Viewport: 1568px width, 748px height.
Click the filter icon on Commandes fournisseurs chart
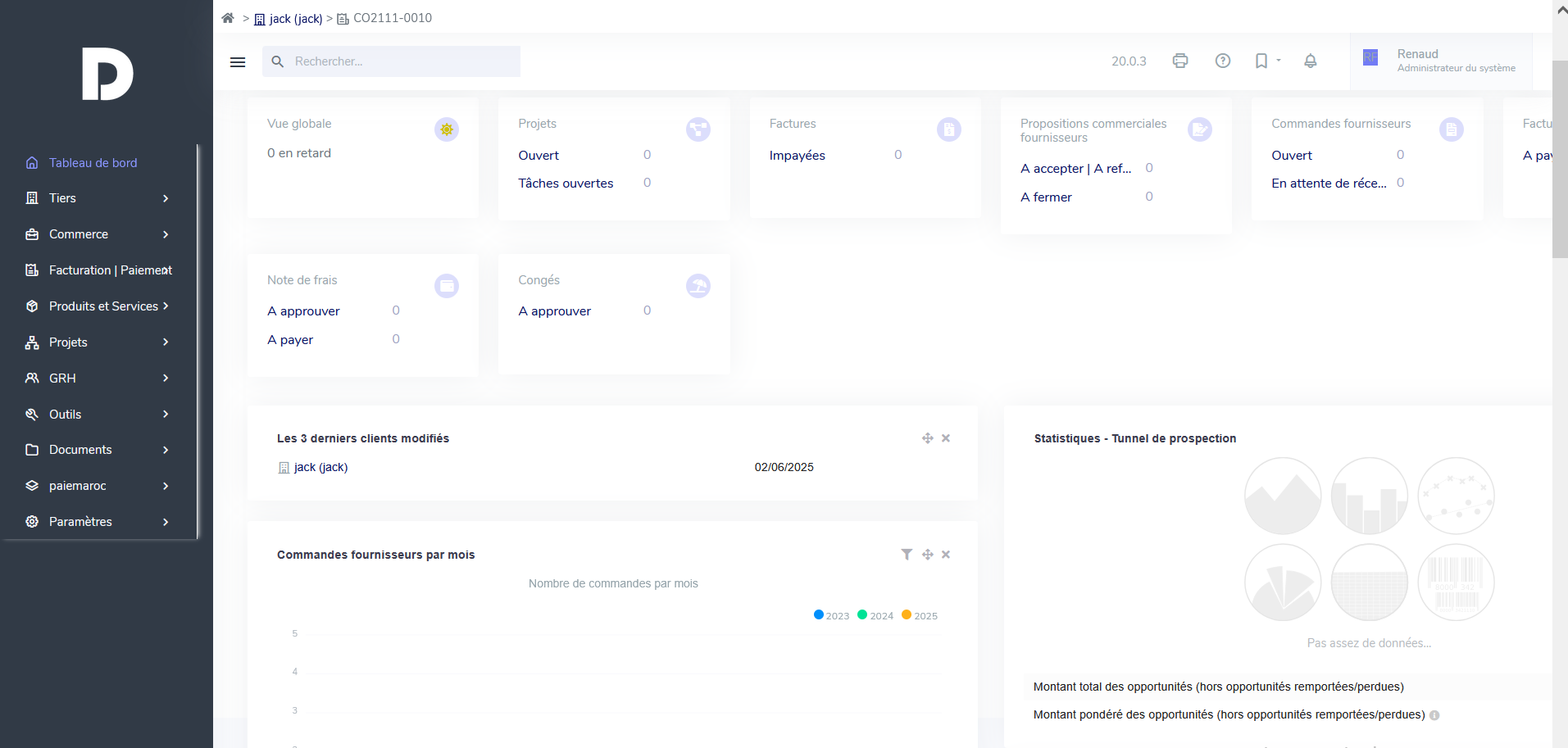tap(907, 555)
